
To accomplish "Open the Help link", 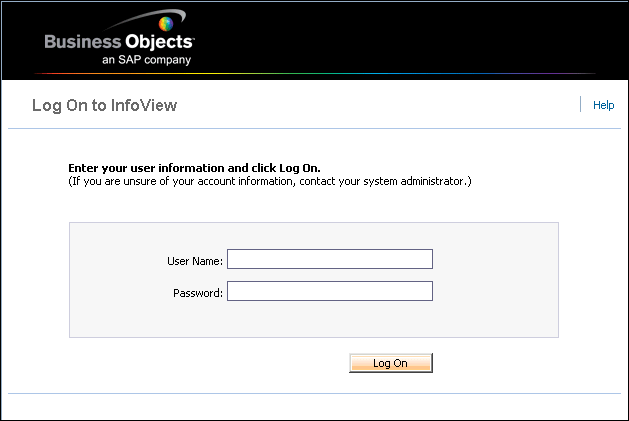I will click(x=603, y=105).
